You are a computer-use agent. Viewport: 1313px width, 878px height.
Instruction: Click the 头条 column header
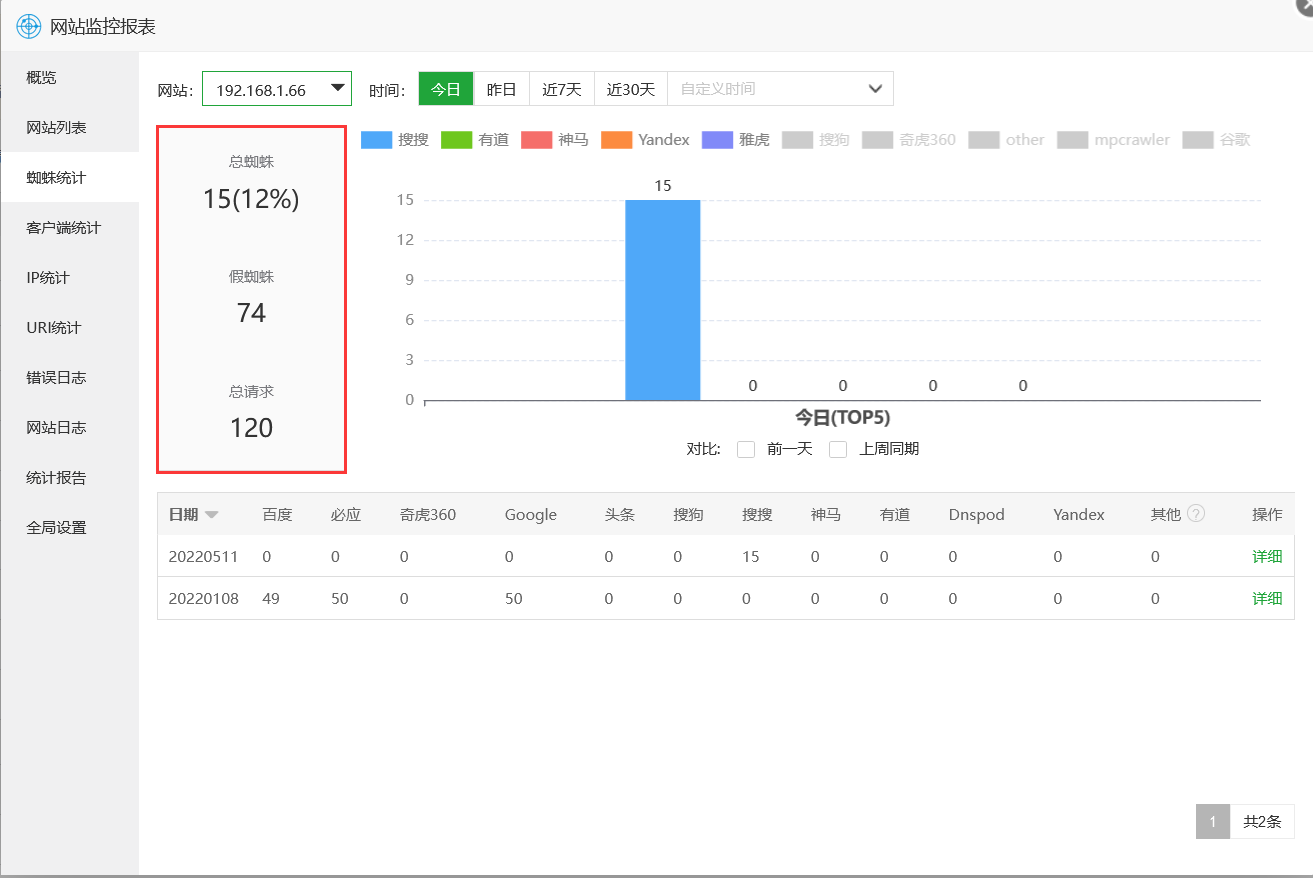(x=620, y=515)
